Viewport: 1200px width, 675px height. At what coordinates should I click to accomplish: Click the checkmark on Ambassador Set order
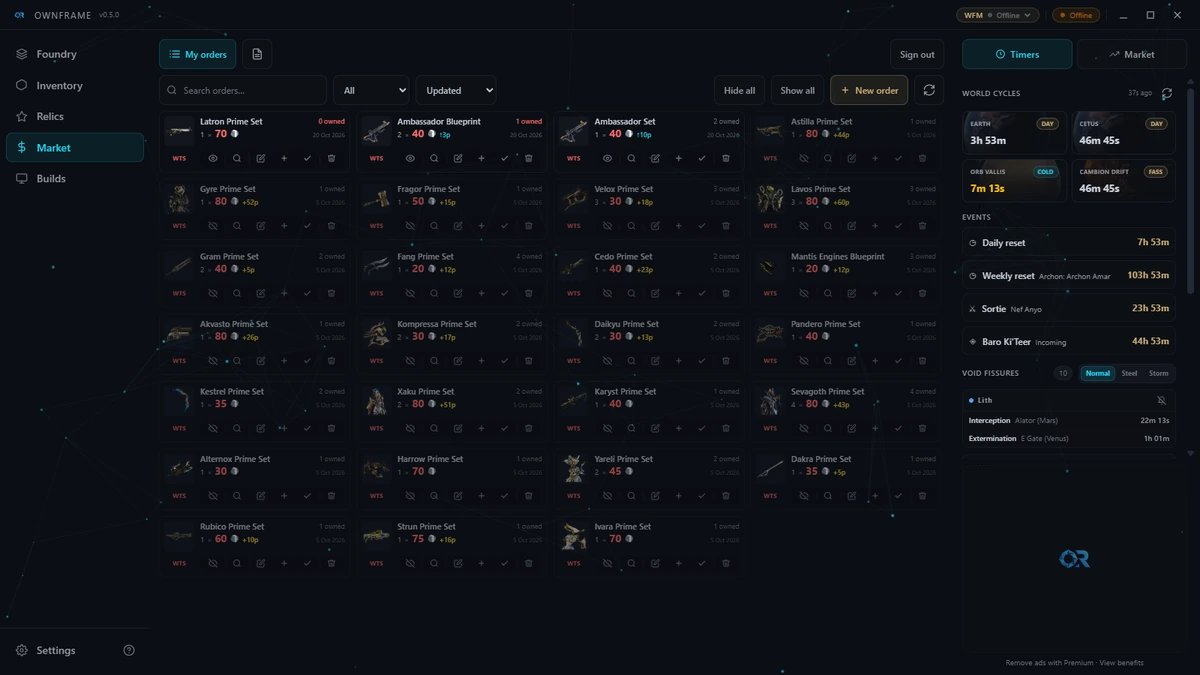[x=701, y=158]
